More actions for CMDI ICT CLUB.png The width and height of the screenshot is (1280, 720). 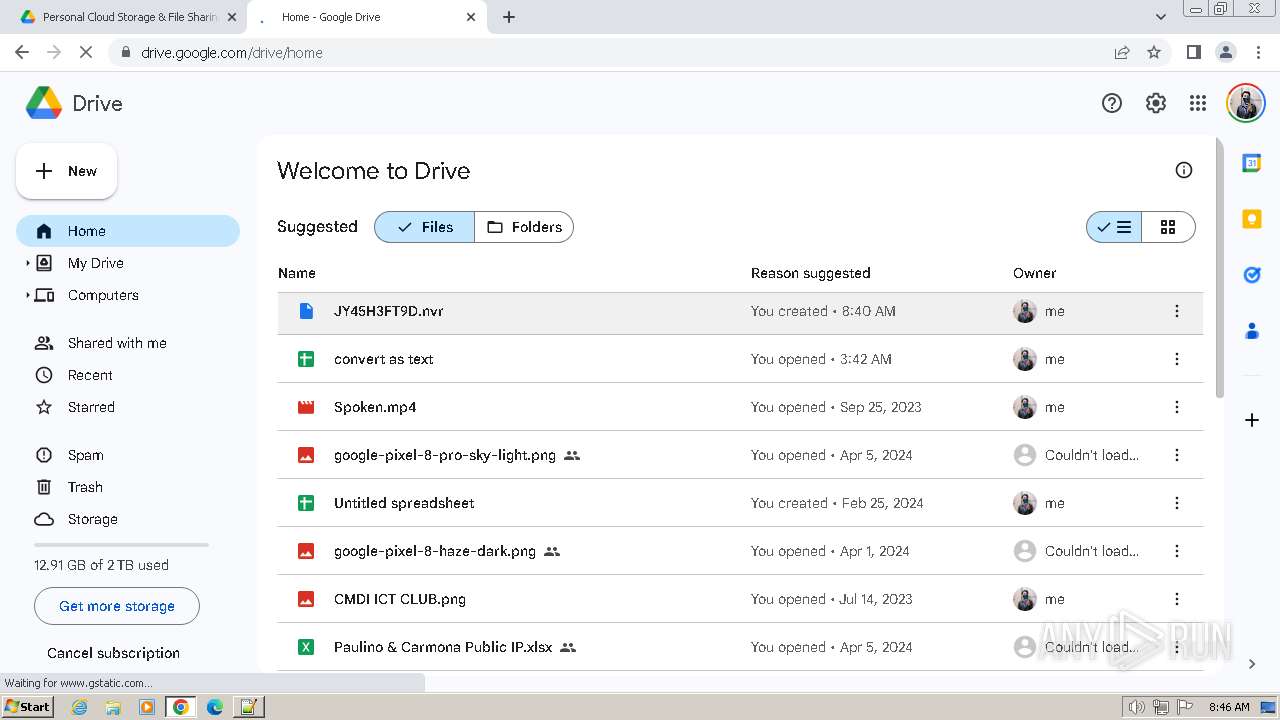tap(1177, 599)
